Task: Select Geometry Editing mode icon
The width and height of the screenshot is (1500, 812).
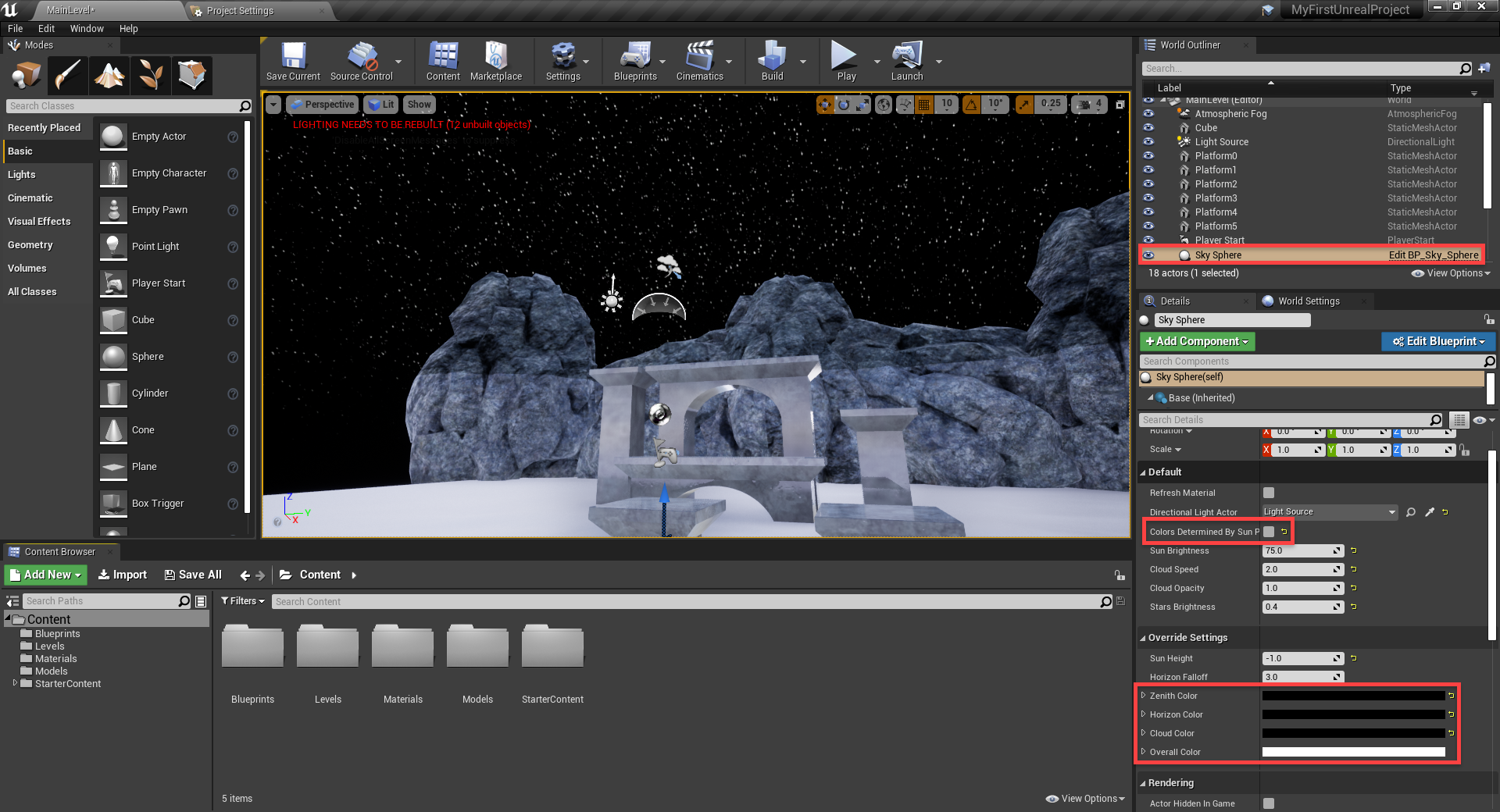Action: coord(191,75)
